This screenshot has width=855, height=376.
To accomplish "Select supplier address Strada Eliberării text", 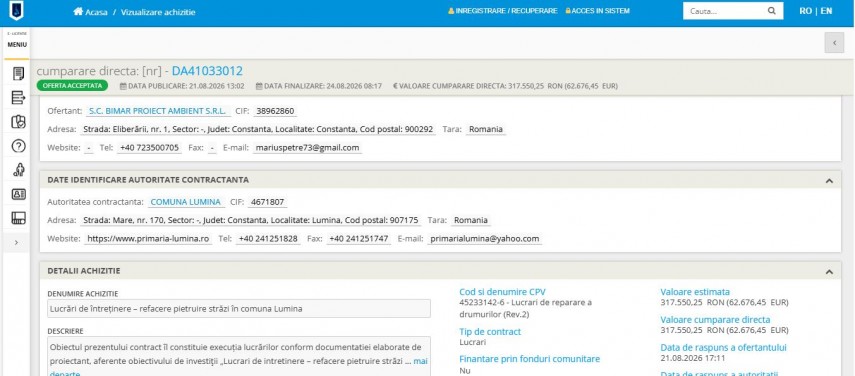I will coord(258,130).
